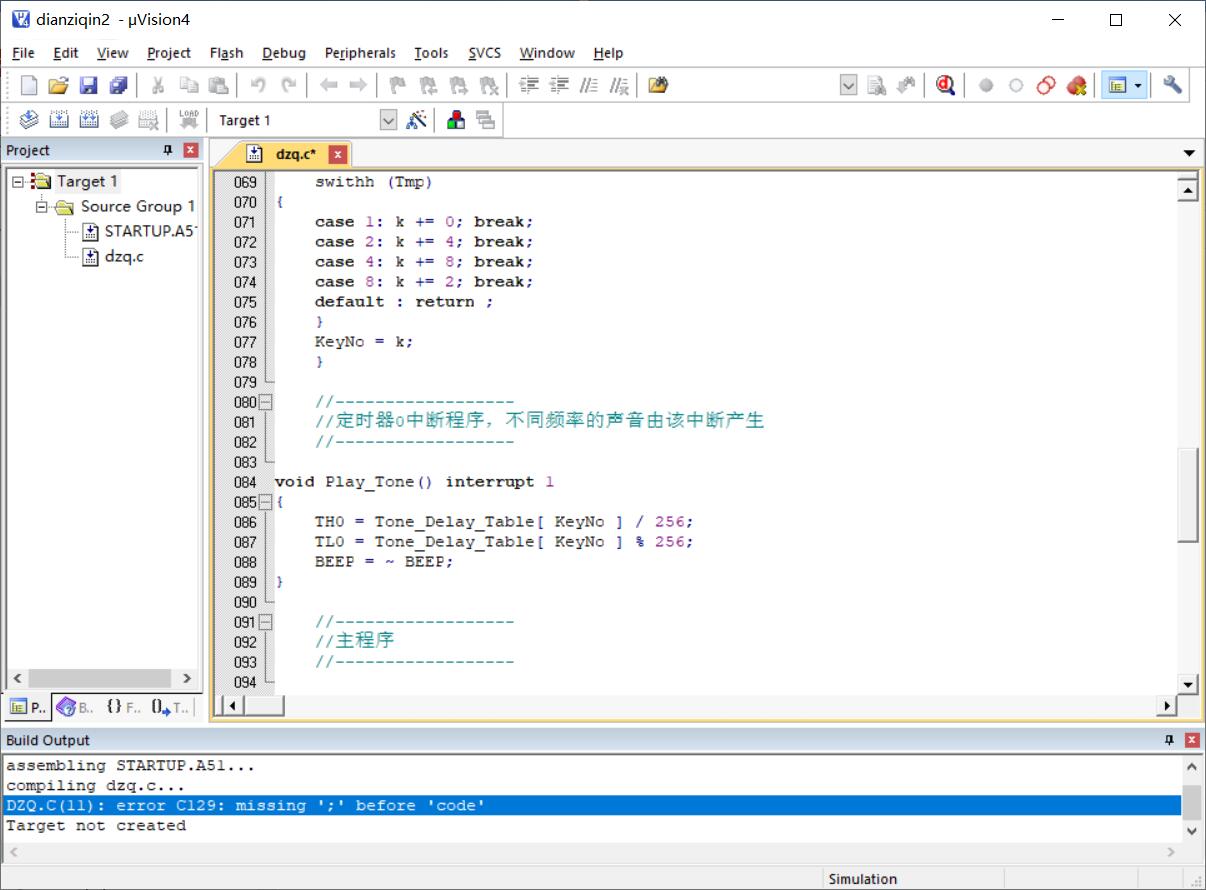Open the SVCS menu
The height and width of the screenshot is (890, 1206).
pos(484,53)
